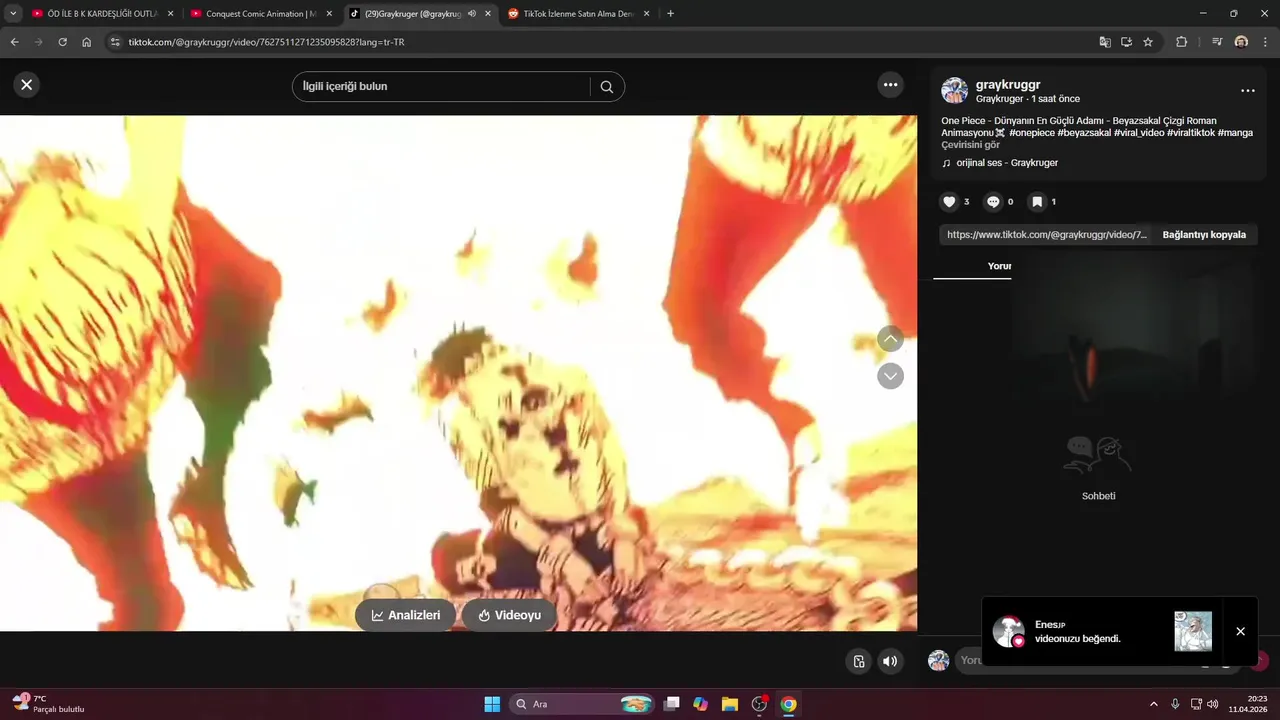The image size is (1280, 720).
Task: Click the tiktok.com address bar URL
Action: (x=266, y=43)
